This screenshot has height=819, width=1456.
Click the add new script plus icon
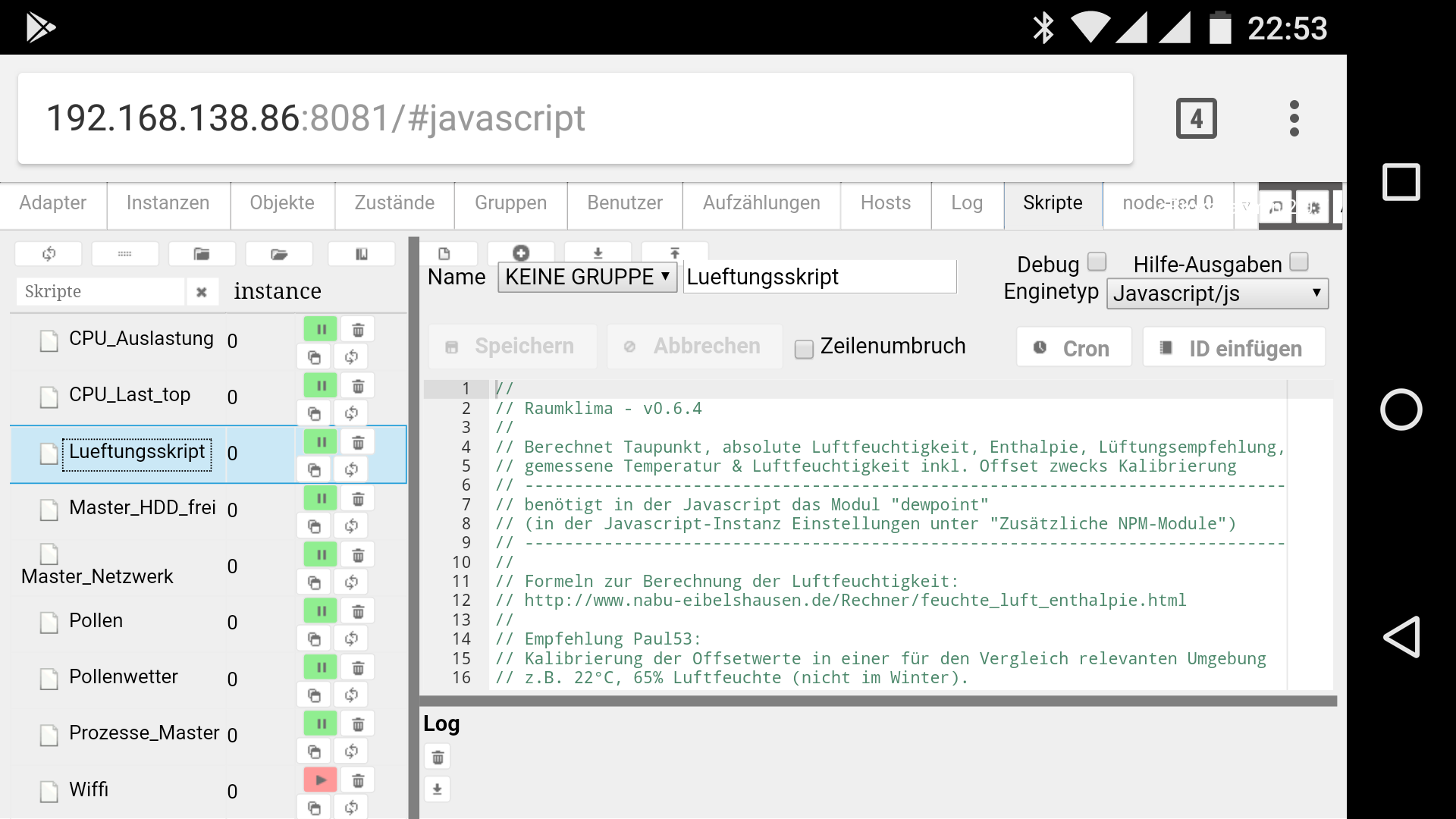(x=521, y=253)
